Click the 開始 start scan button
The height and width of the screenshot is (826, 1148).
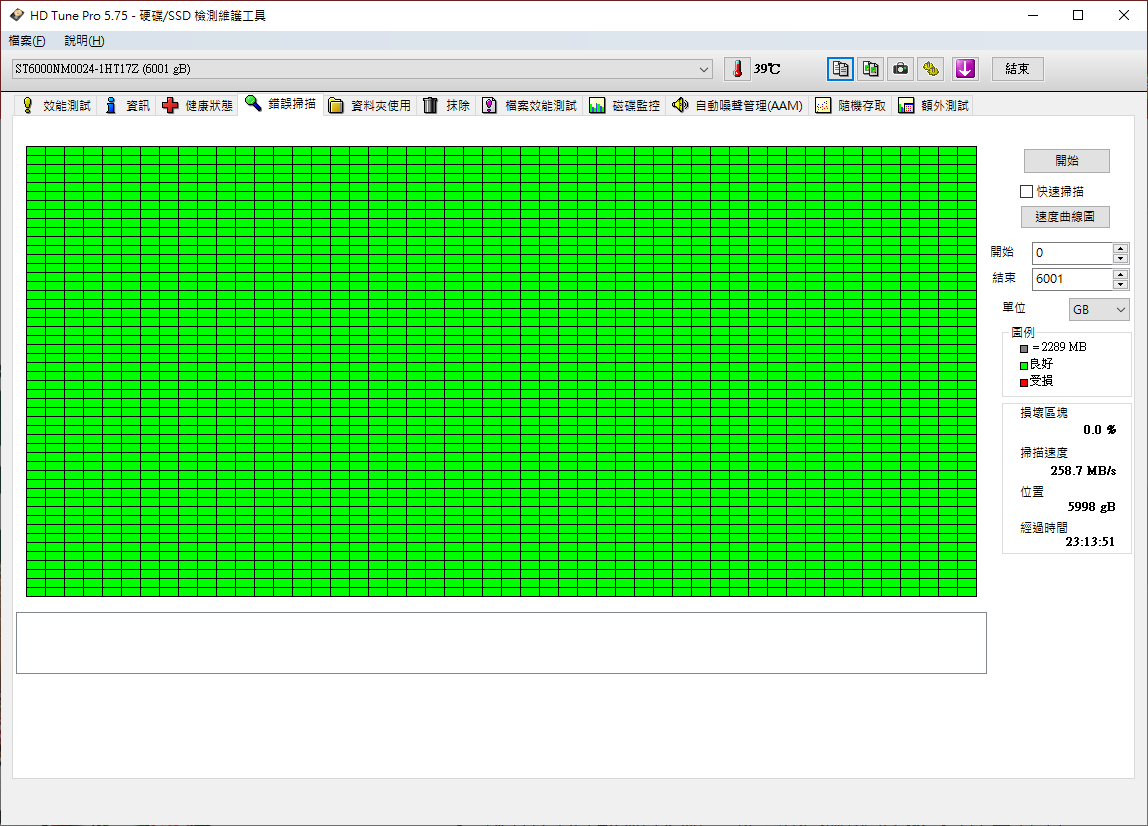[x=1066, y=161]
